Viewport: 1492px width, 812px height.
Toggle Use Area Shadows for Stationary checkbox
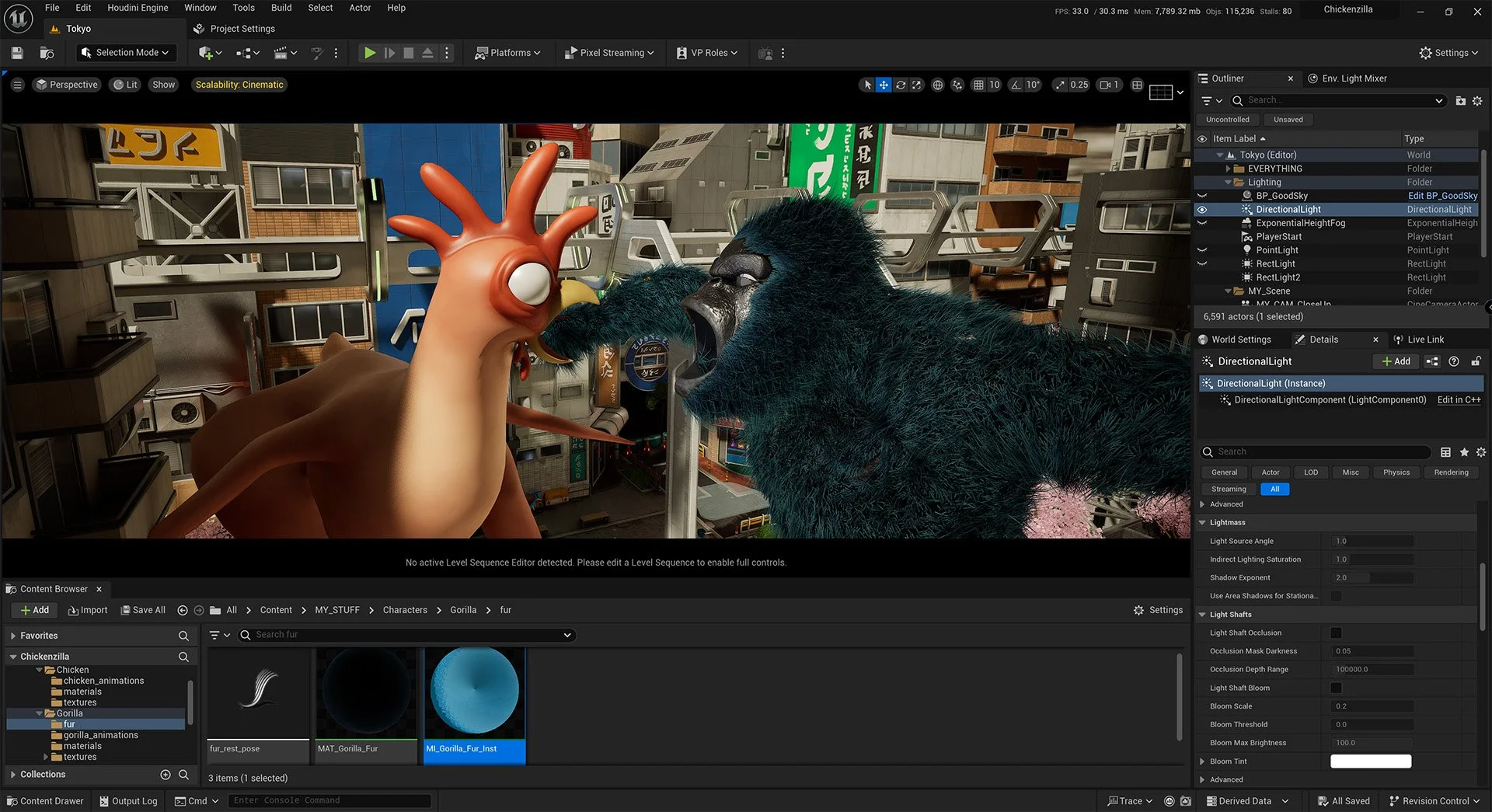click(1336, 597)
